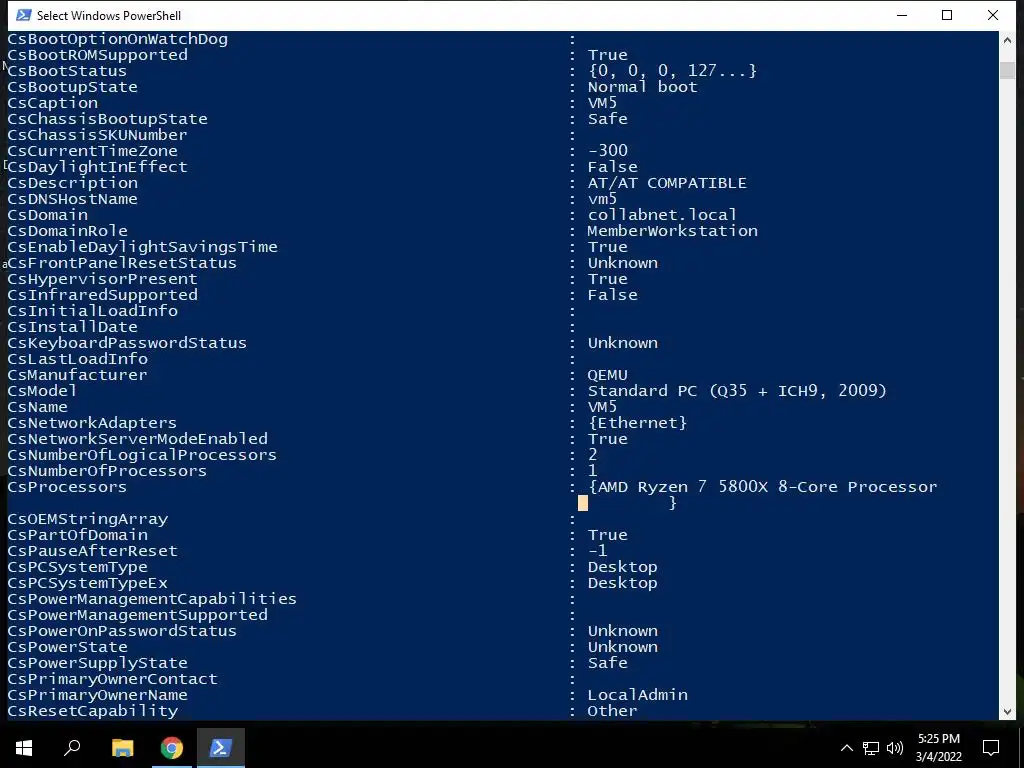Screen dimensions: 1024x768
Task: Click the CsNetworkServerModeEnabled property name
Action: tap(138, 439)
